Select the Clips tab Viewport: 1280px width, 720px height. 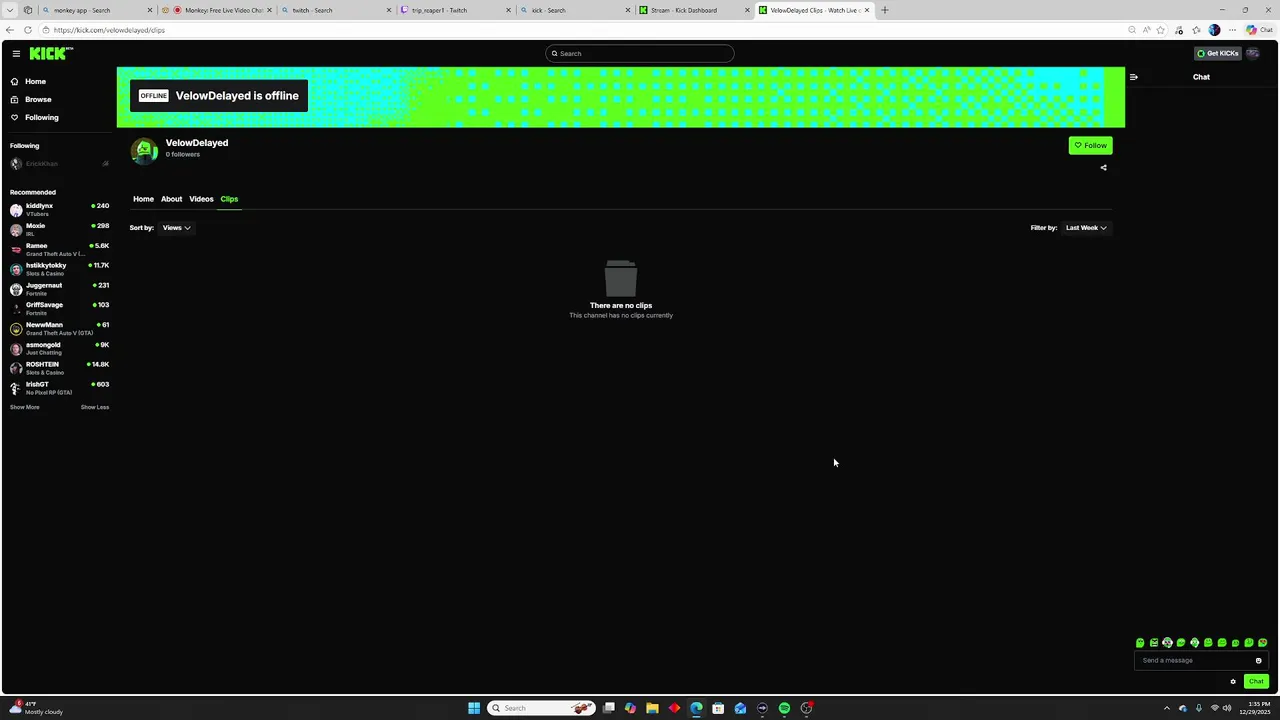tap(229, 199)
